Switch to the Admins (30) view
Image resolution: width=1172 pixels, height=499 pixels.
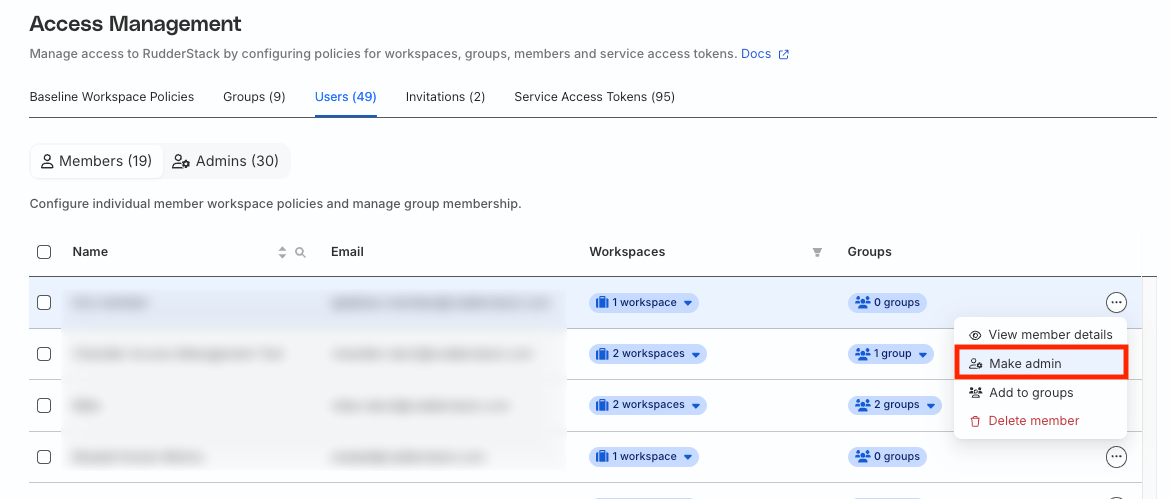pos(226,161)
